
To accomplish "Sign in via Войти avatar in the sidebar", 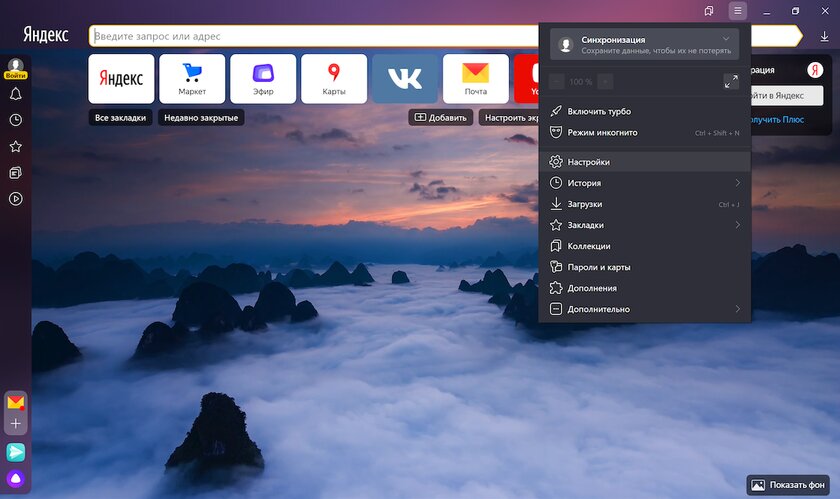I will tap(16, 69).
